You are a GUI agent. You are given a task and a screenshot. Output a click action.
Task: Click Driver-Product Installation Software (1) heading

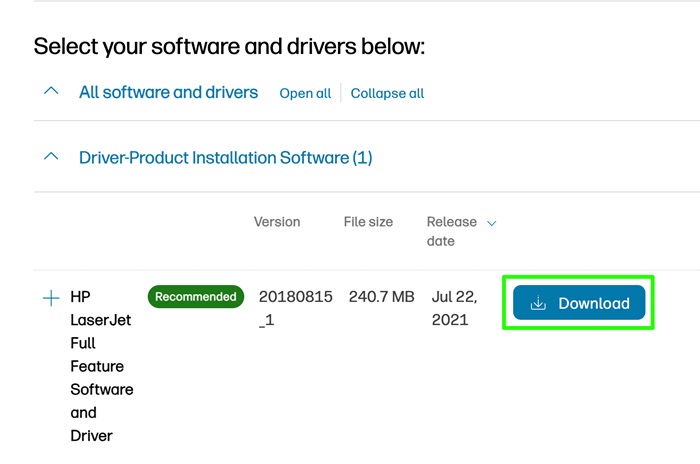[x=225, y=158]
